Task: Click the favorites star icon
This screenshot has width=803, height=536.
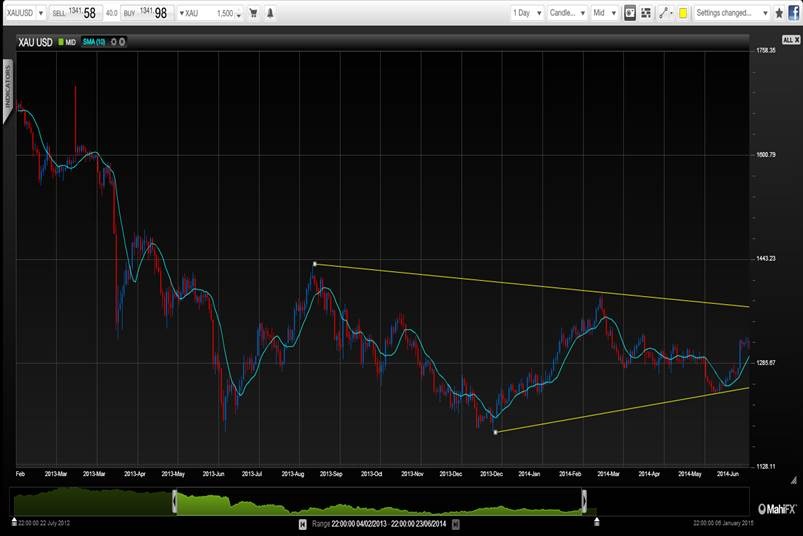Action: [779, 14]
